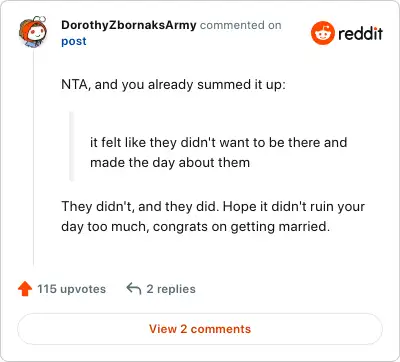Click the orange upvote arrow icon

click(25, 289)
